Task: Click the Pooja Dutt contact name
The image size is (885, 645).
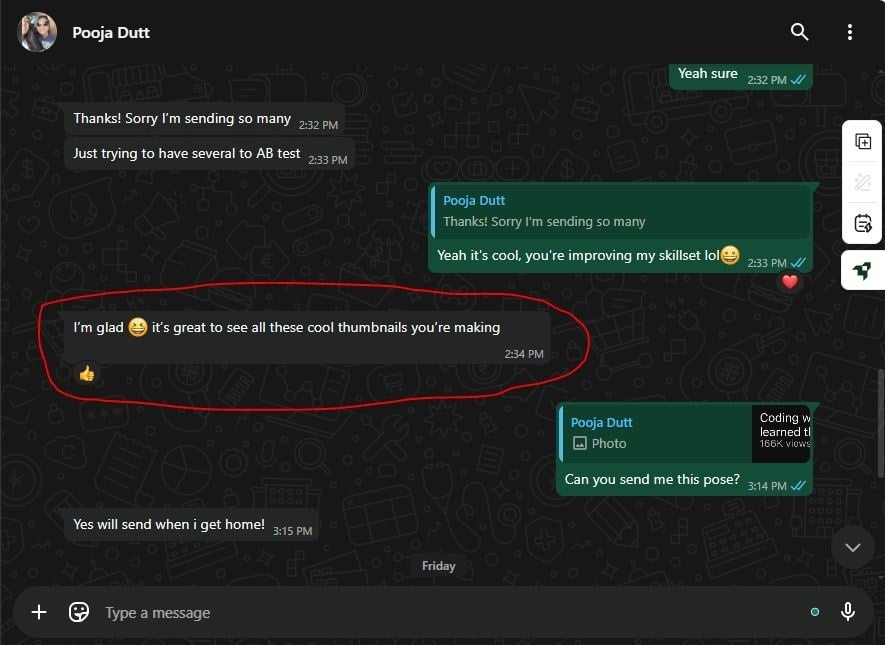Action: point(111,33)
